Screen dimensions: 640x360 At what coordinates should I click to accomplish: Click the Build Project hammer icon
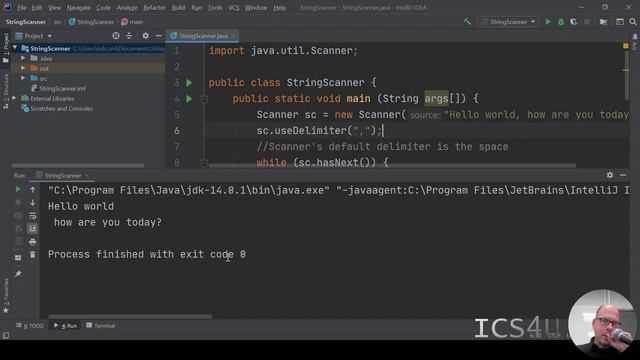(467, 22)
